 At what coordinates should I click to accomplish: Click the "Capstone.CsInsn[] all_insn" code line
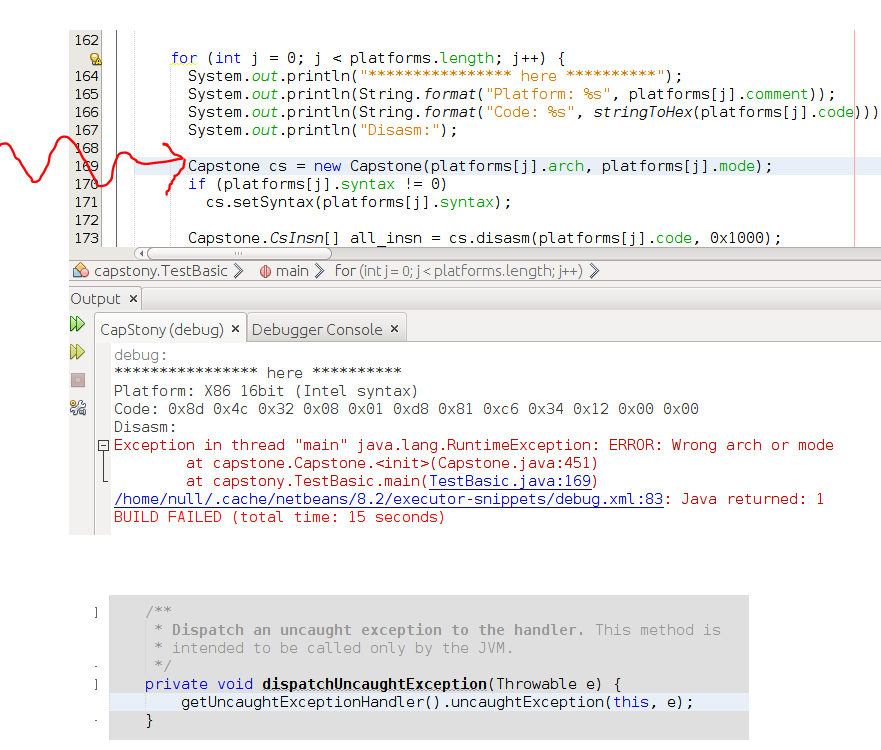(x=484, y=238)
